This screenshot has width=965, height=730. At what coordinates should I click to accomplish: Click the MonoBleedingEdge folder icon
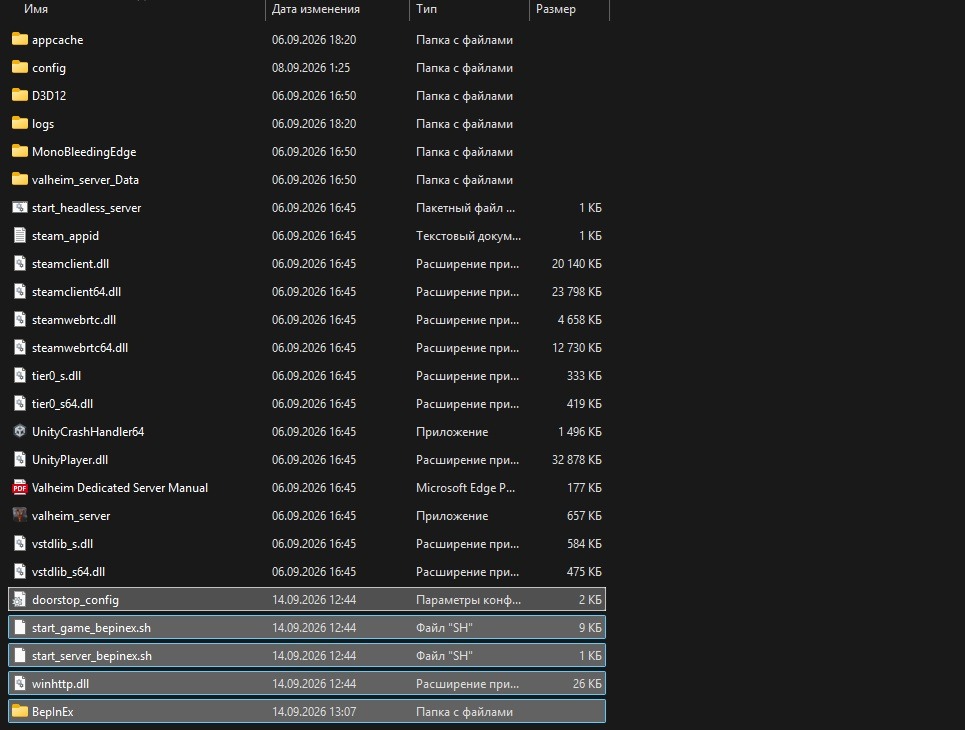click(20, 151)
